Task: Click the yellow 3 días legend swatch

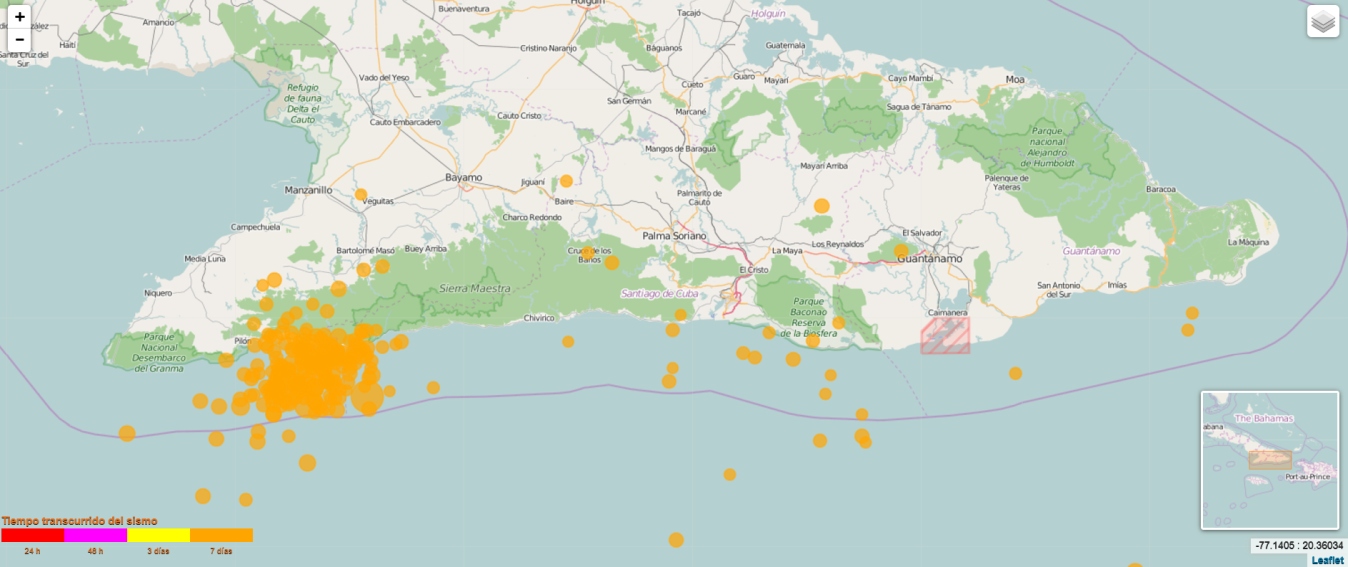Action: [x=158, y=535]
